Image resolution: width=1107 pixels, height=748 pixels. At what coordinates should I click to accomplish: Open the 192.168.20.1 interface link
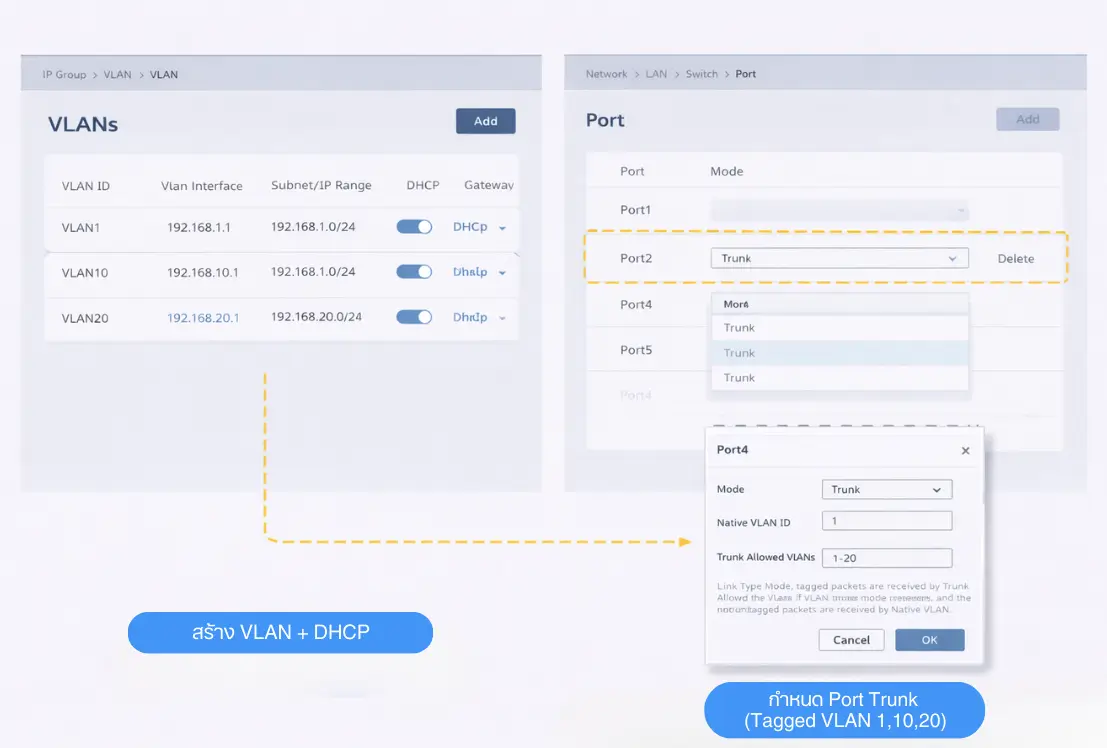click(203, 318)
